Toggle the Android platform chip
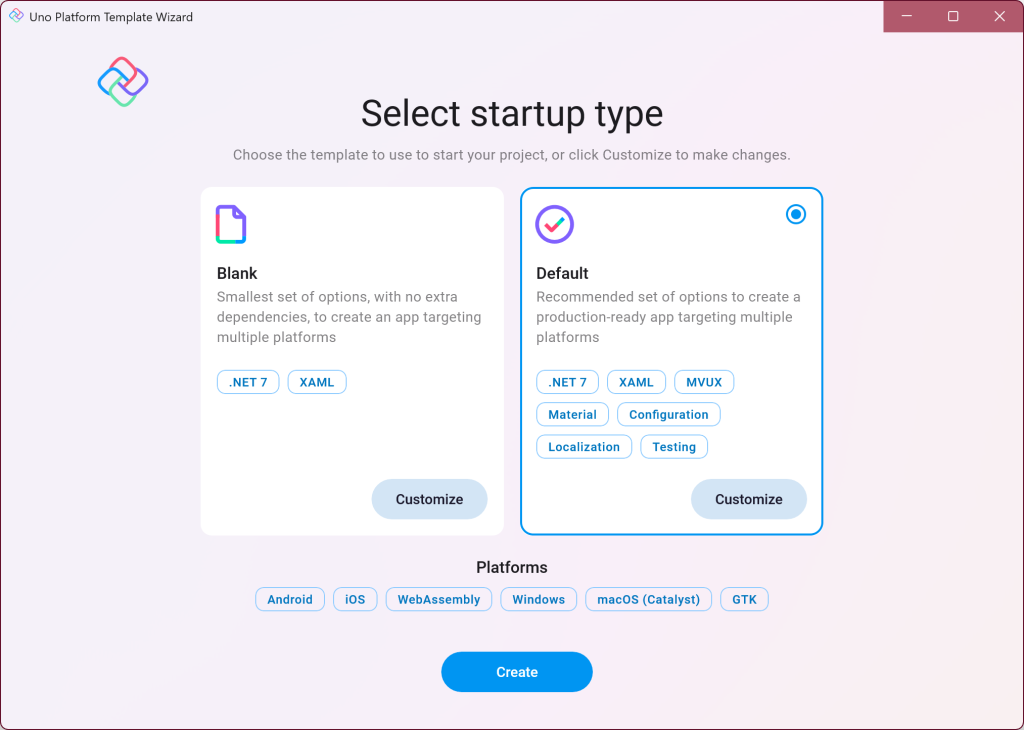This screenshot has height=730, width=1024. click(x=290, y=600)
